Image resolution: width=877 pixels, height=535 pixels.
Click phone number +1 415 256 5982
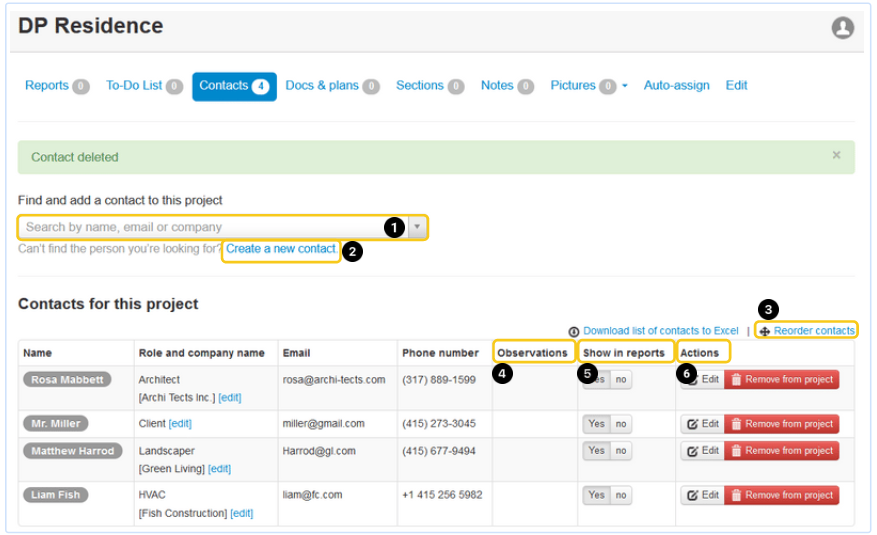tap(442, 495)
